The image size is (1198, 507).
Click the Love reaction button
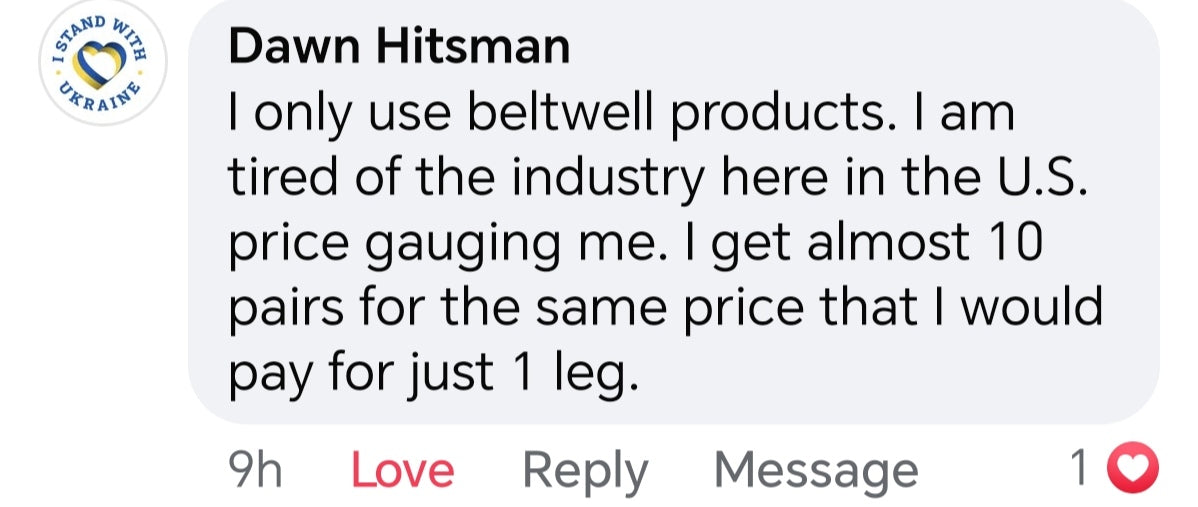[x=402, y=470]
